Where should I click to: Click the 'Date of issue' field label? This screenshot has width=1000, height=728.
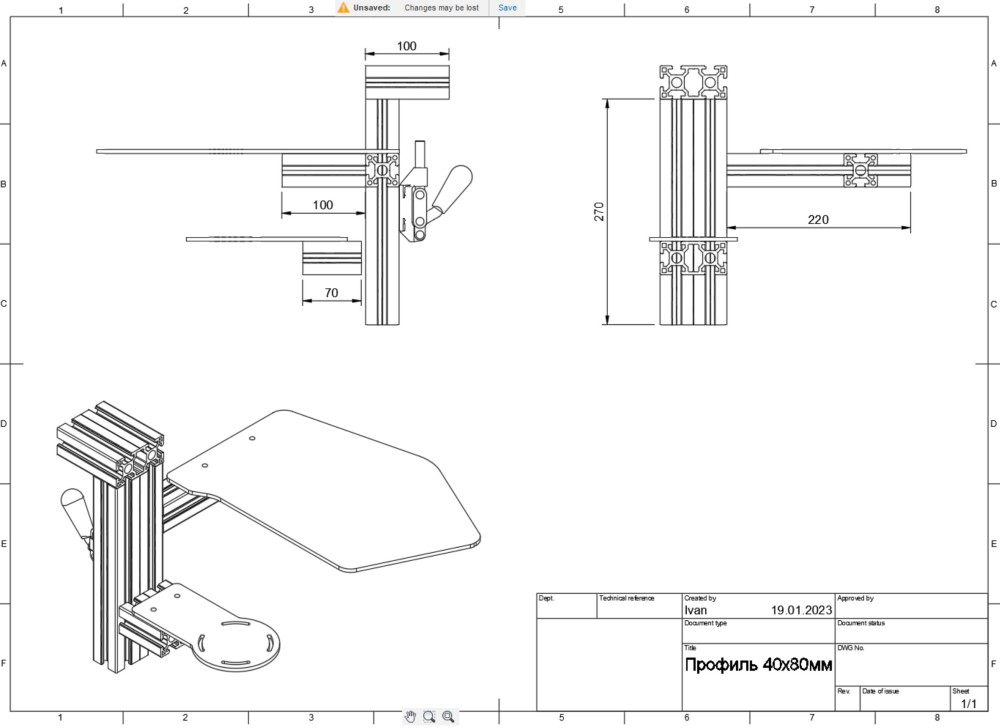pyautogui.click(x=881, y=691)
